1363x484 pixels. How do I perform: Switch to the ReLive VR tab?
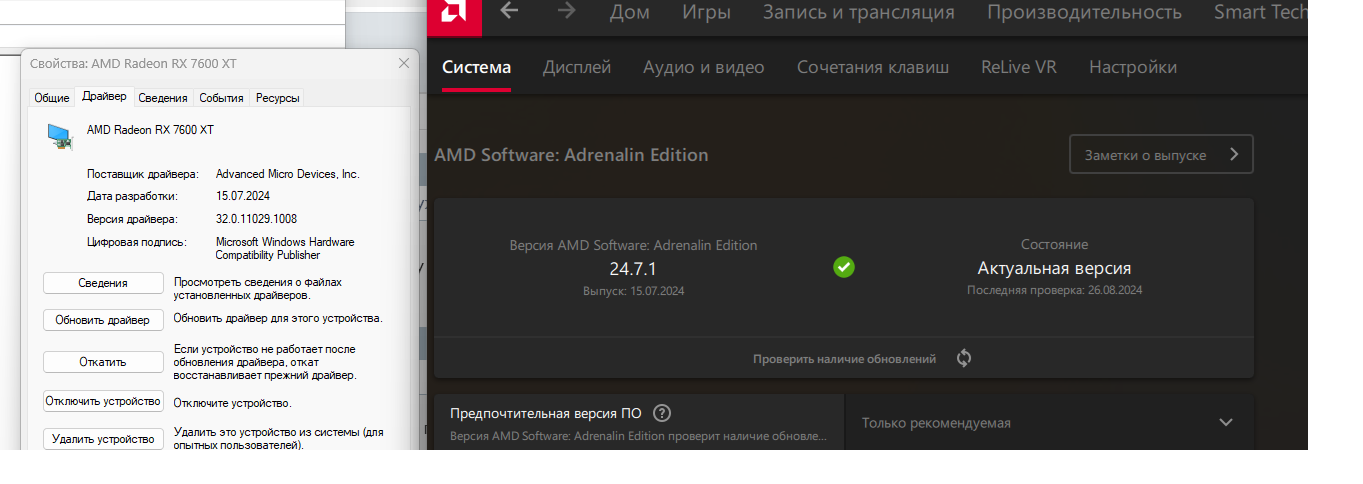click(1019, 67)
